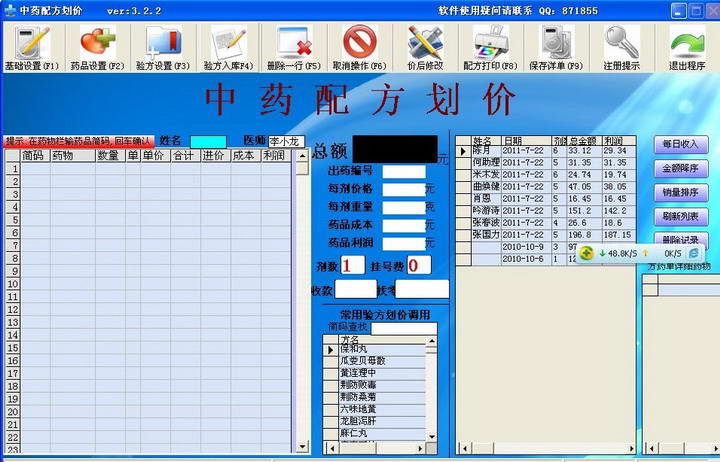Click the 姓名 cyan input field
The height and width of the screenshot is (462, 720).
(x=208, y=141)
